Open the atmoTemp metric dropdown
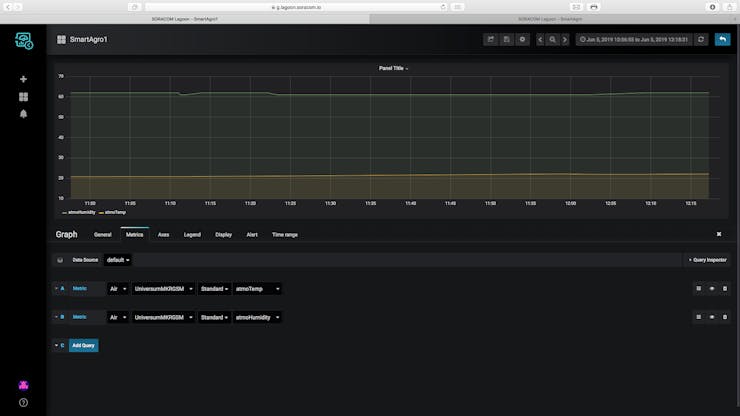Screen dimensions: 740x416 point(257,289)
